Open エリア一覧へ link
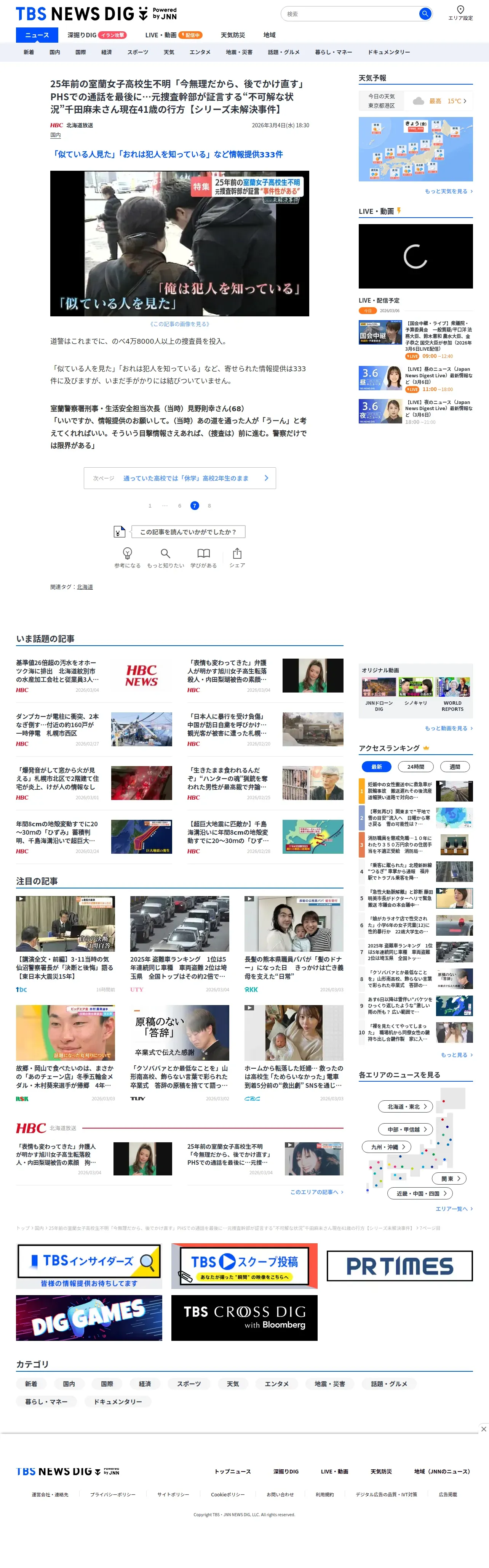 pos(454,1209)
